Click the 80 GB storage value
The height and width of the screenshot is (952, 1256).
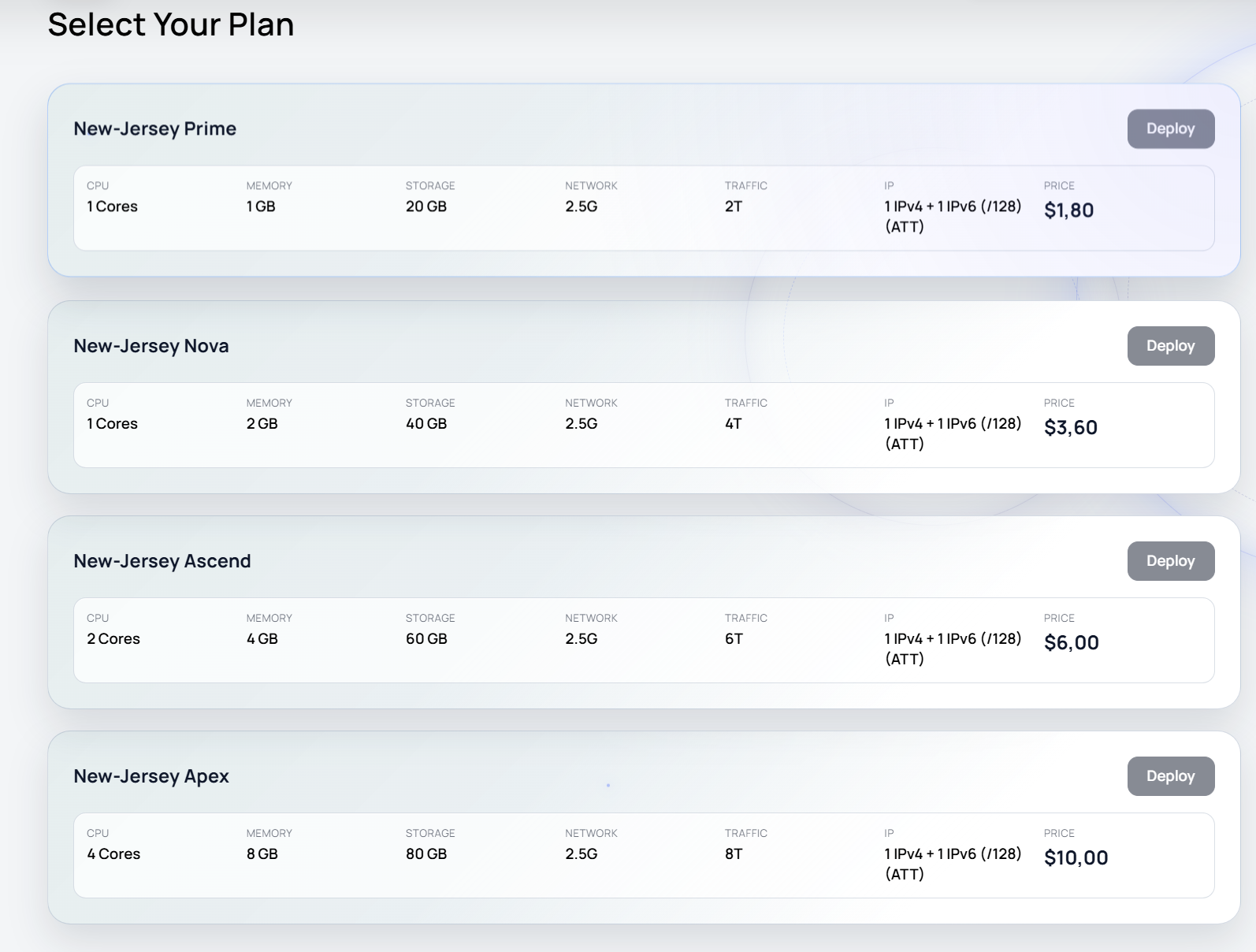[425, 854]
